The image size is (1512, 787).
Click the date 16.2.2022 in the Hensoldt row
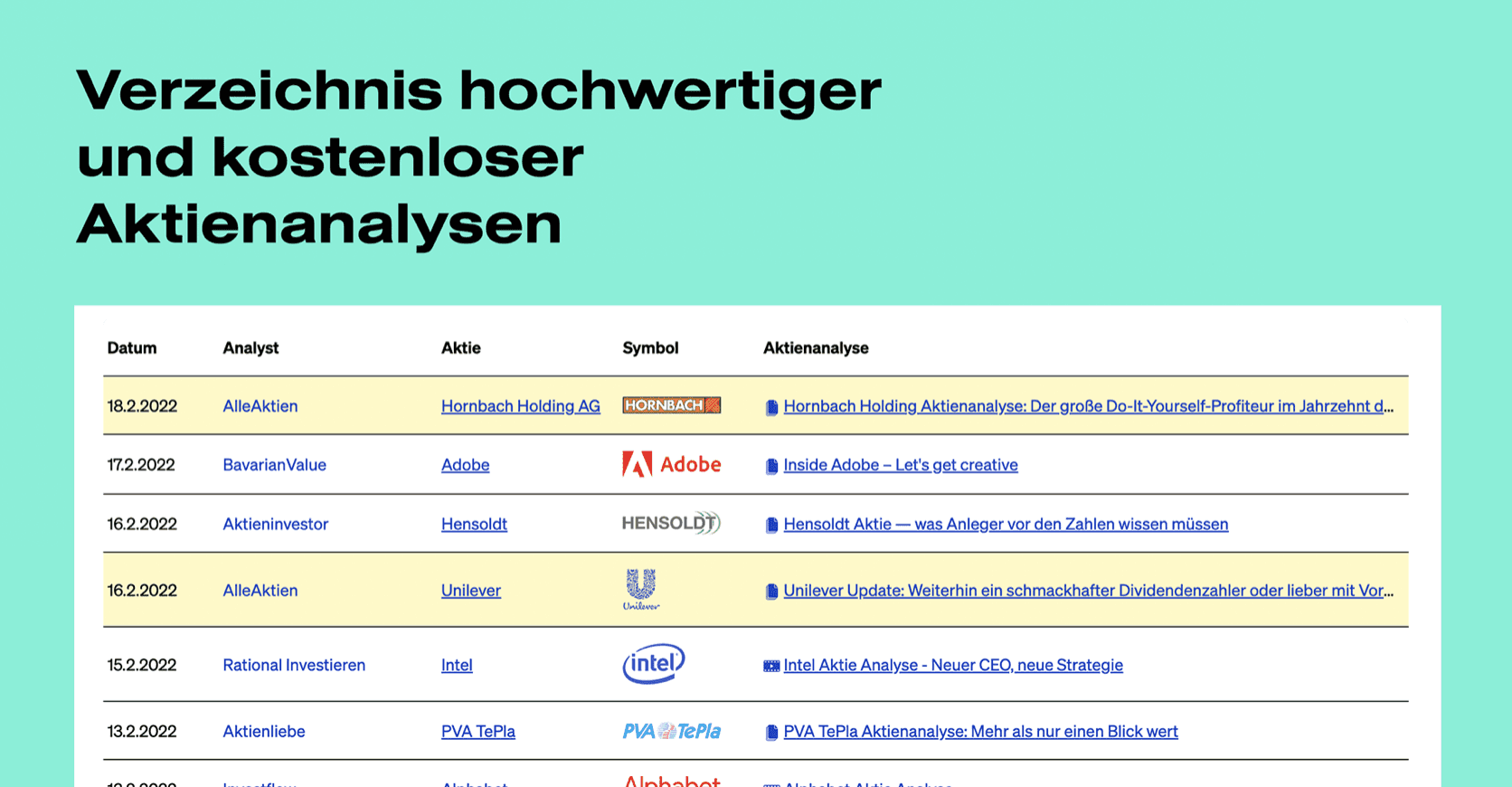point(142,524)
